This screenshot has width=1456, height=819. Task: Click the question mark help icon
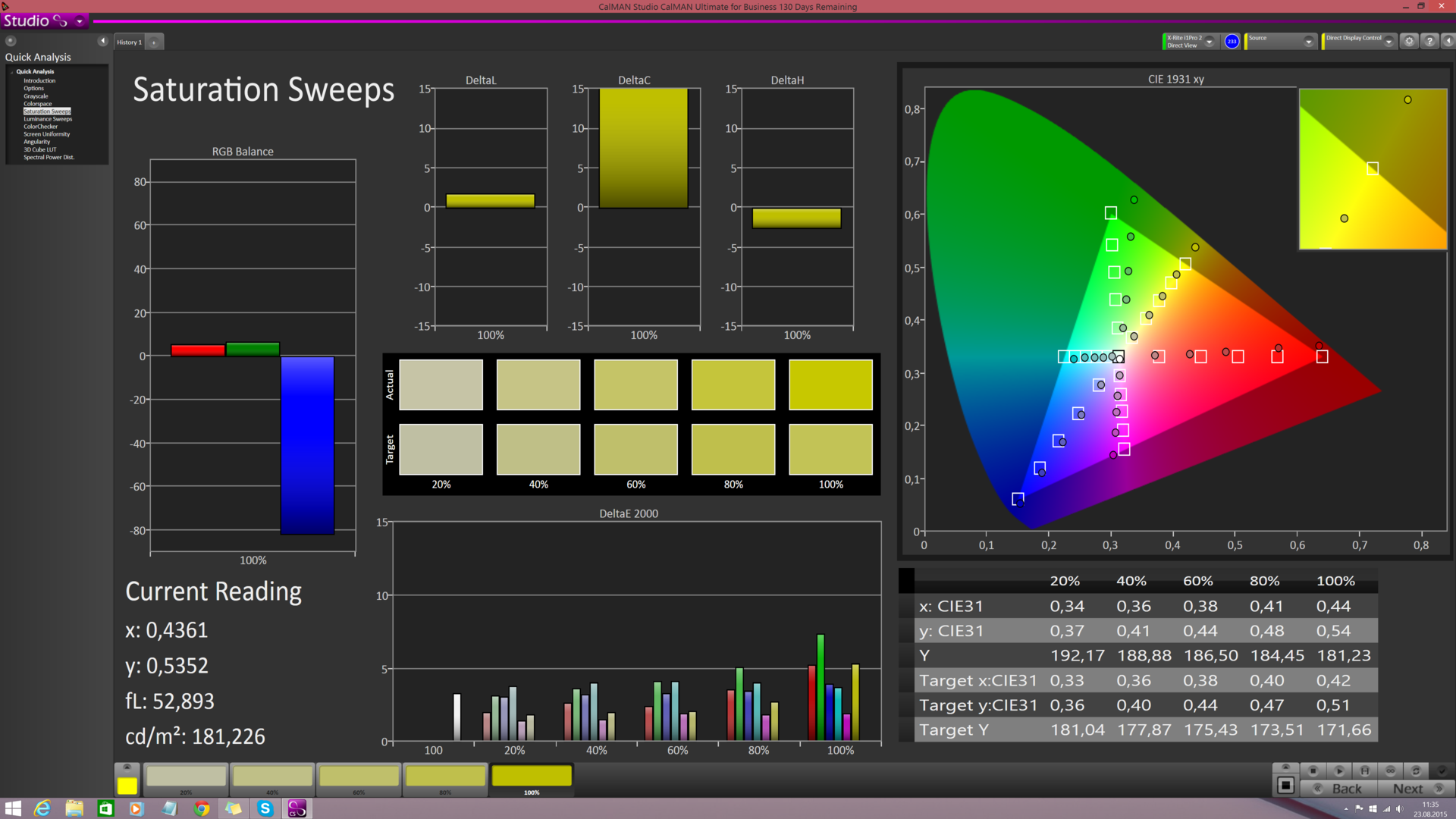[1429, 42]
